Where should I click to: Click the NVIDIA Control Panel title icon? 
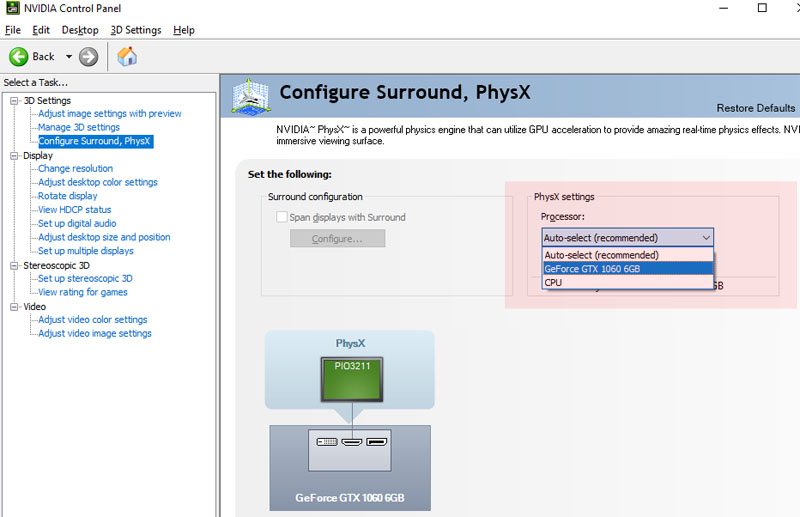[13, 8]
